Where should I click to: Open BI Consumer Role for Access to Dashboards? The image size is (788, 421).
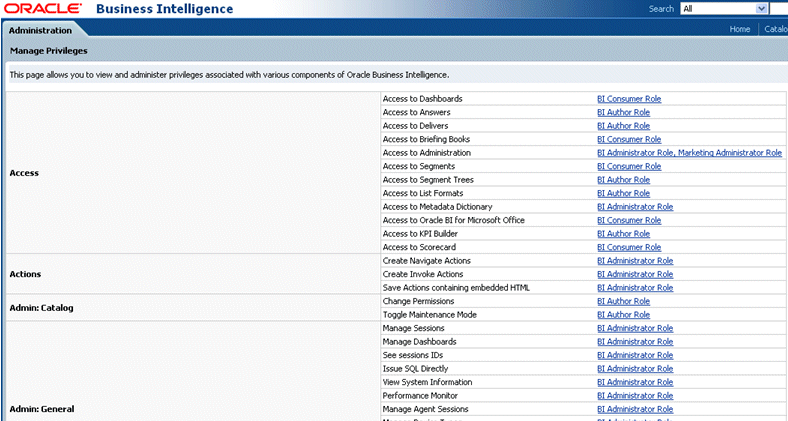click(x=629, y=99)
